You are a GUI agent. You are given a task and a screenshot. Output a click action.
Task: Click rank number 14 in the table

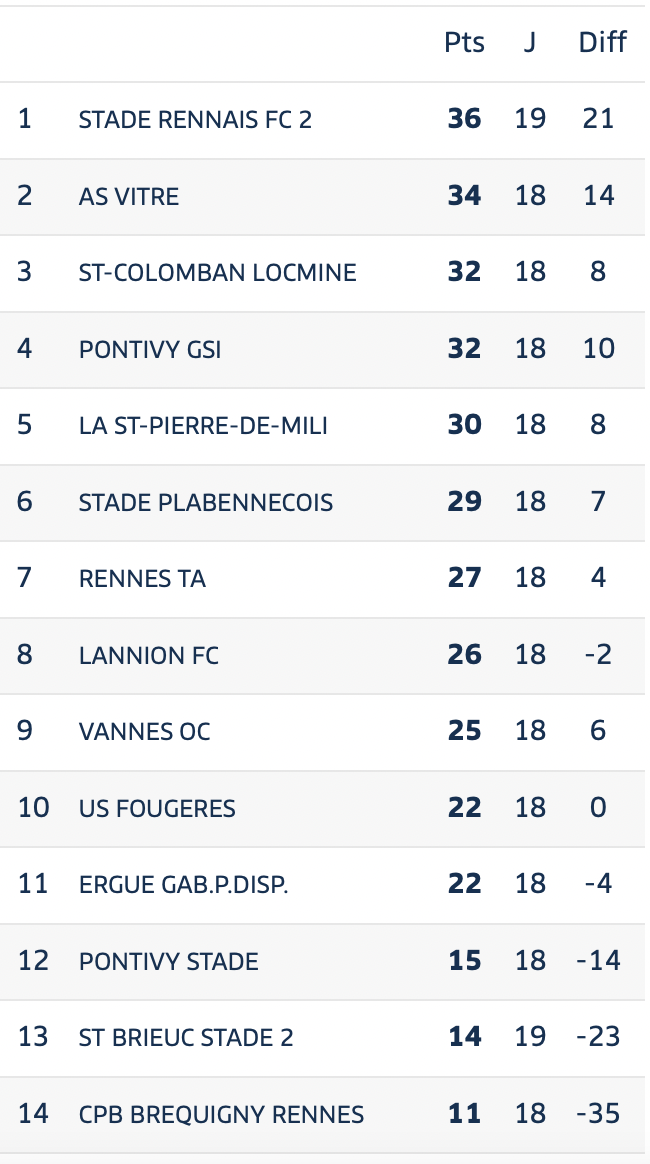[x=33, y=1114]
